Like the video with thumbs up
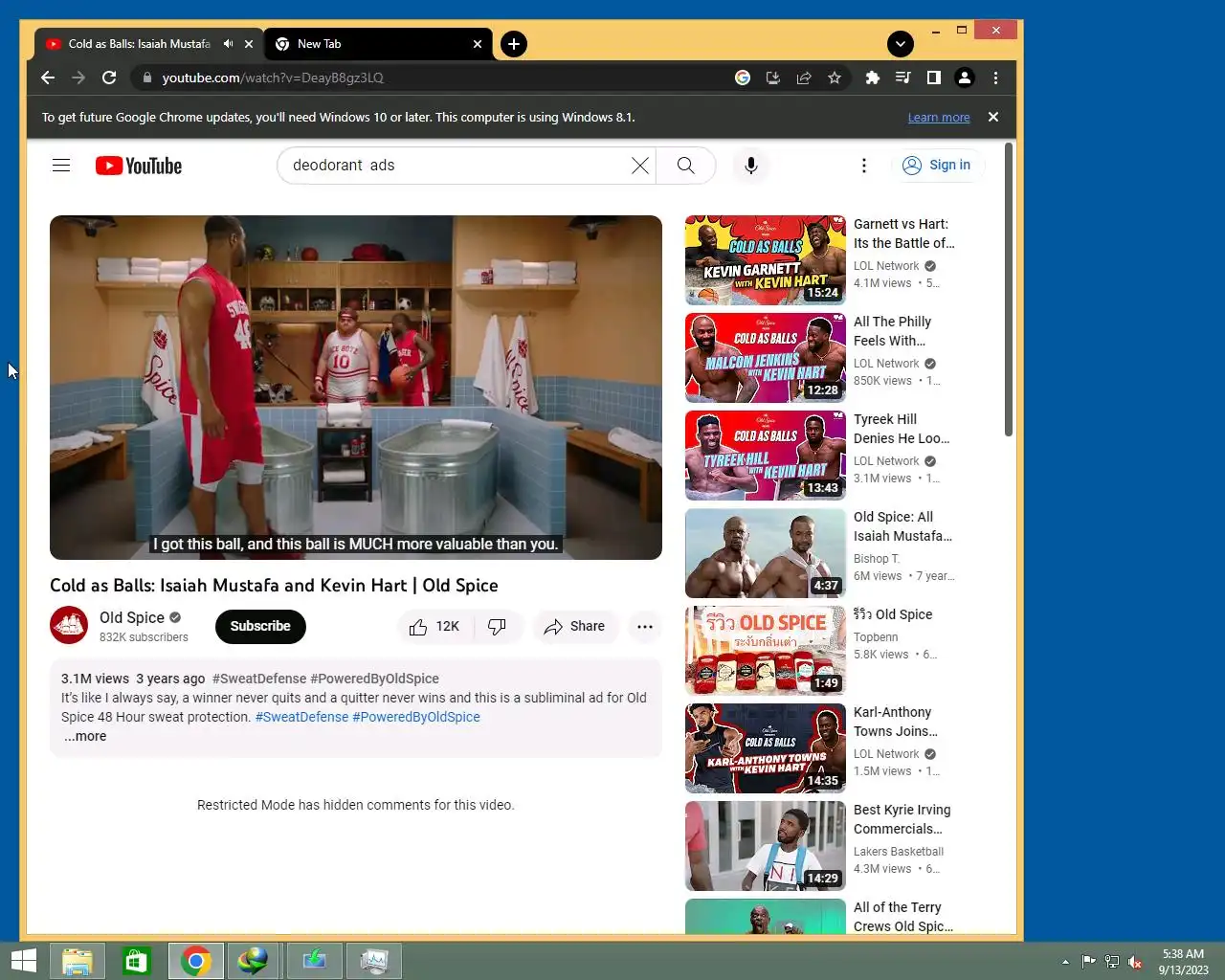Screen dimensions: 1225x980 433,627
